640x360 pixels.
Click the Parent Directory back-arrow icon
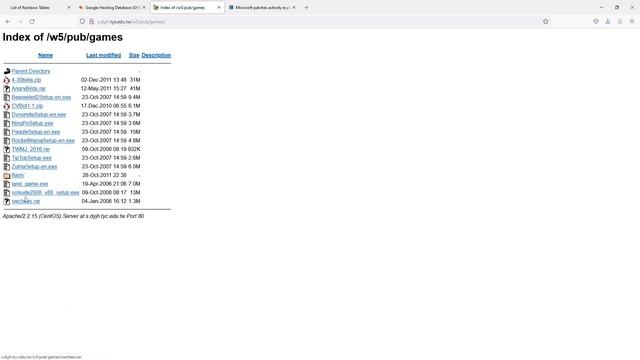click(7, 71)
